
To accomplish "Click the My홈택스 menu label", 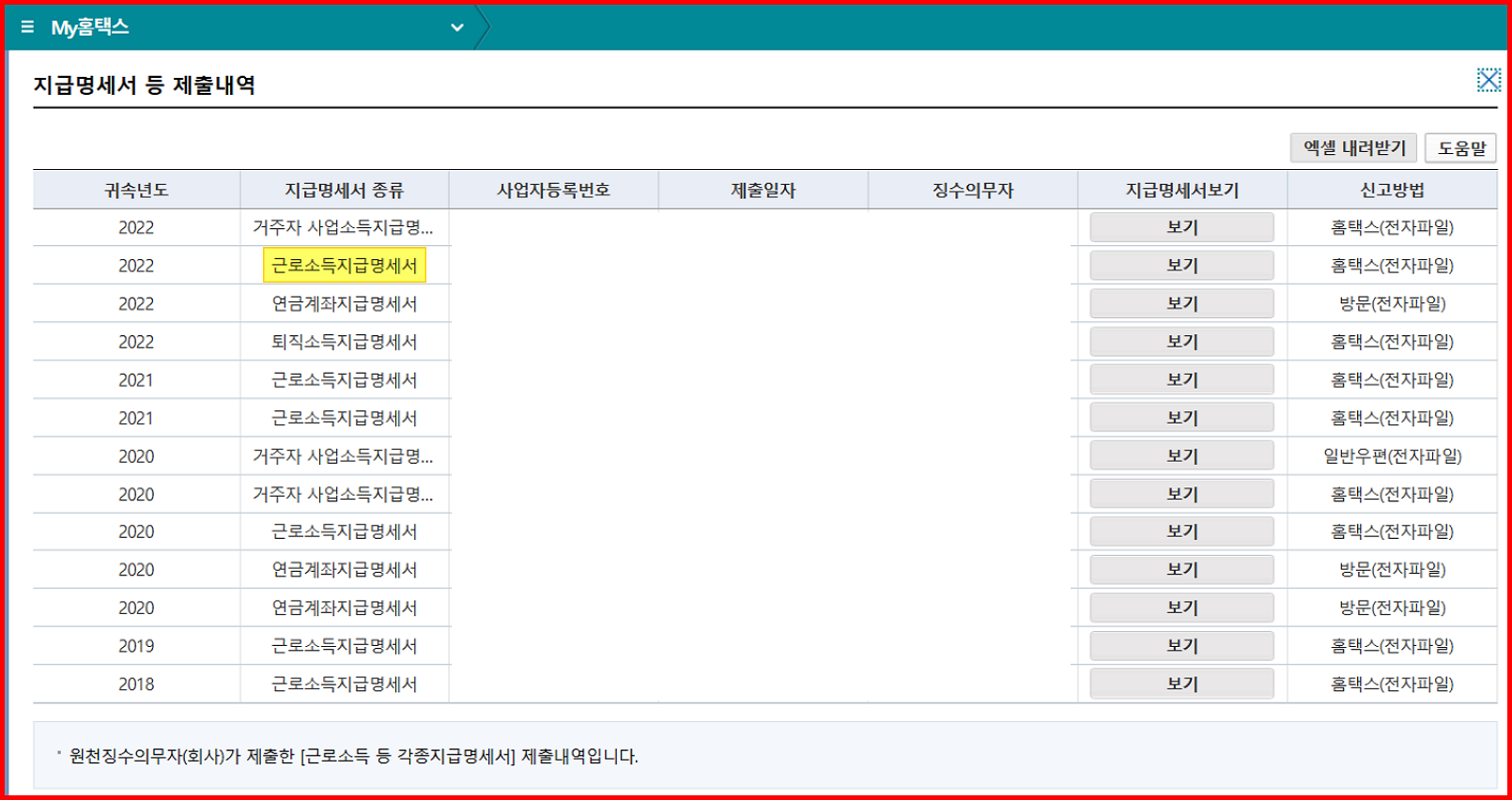I will pyautogui.click(x=90, y=27).
